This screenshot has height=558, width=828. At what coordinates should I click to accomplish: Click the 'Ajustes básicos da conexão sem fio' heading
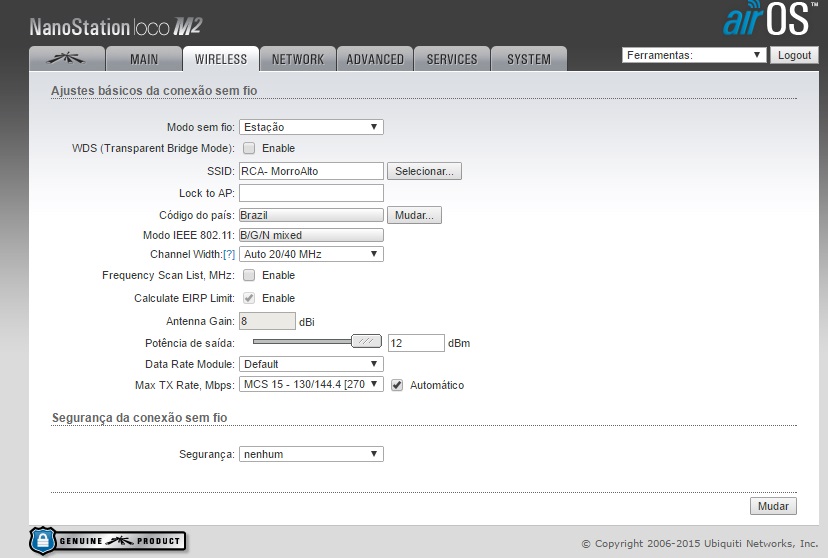click(154, 91)
